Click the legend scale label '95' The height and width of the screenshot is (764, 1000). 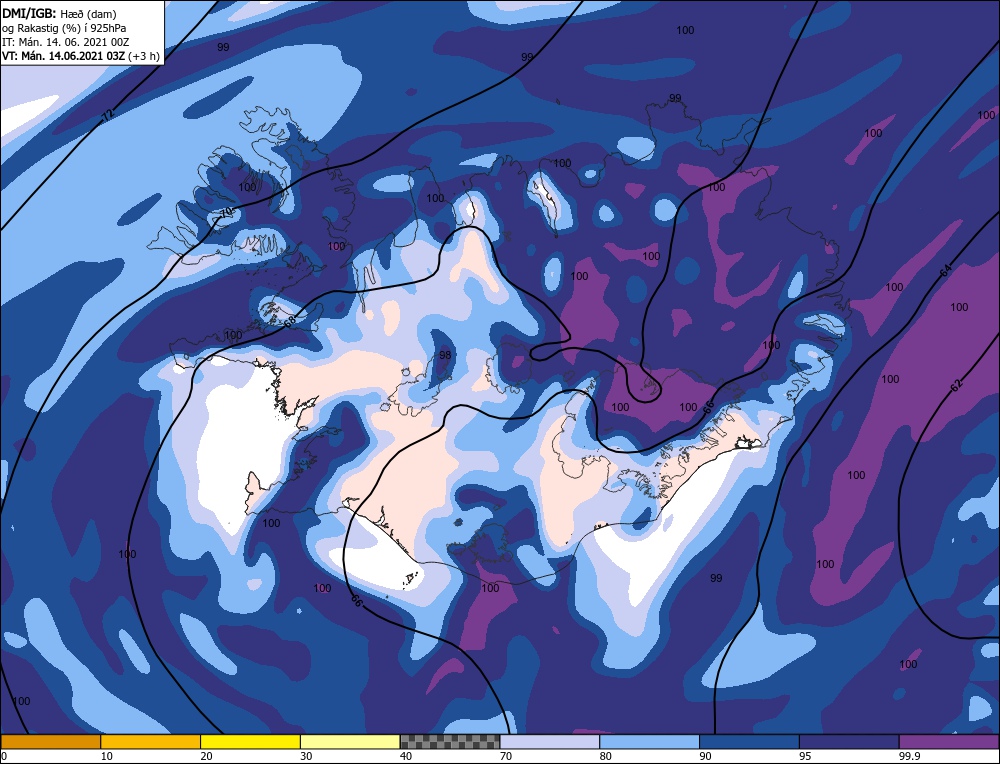point(805,756)
